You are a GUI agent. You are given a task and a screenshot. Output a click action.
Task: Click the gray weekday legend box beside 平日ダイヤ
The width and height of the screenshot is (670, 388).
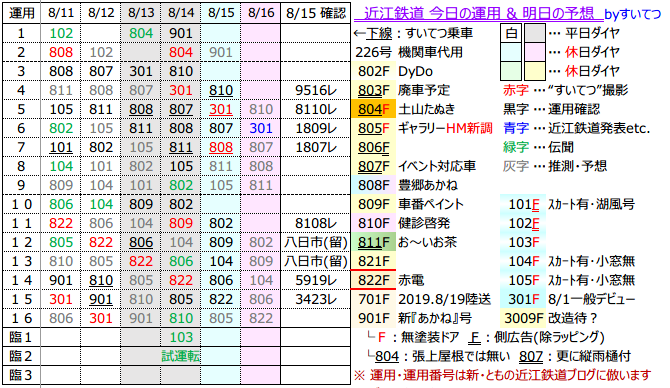click(x=535, y=33)
